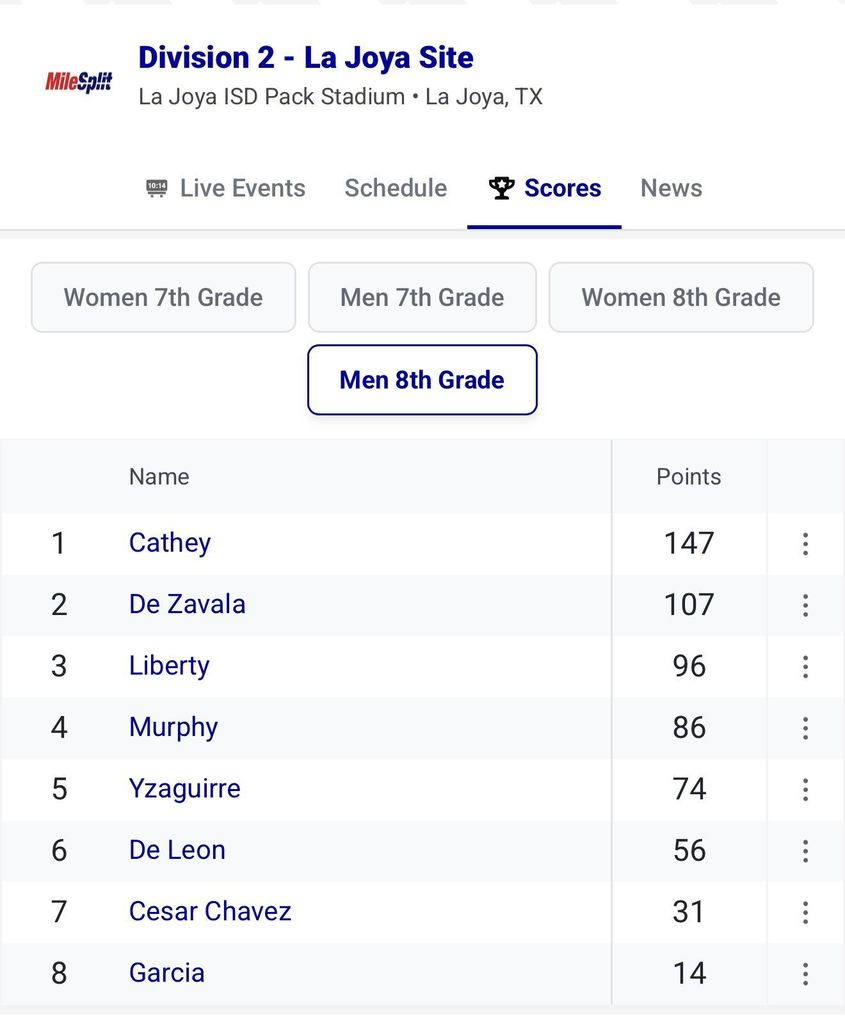The width and height of the screenshot is (845, 1024).
Task: Switch to the Live Events tab
Action: [226, 188]
